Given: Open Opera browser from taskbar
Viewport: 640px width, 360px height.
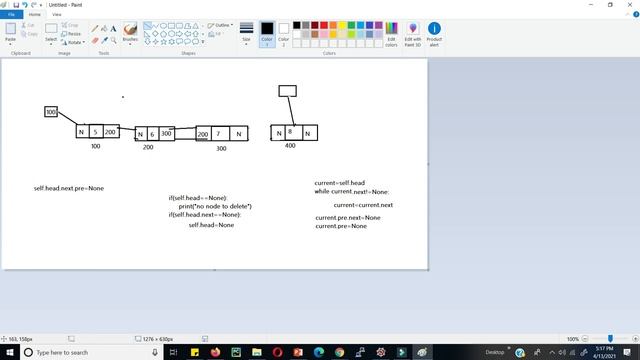Looking at the screenshot, I should tap(278, 352).
